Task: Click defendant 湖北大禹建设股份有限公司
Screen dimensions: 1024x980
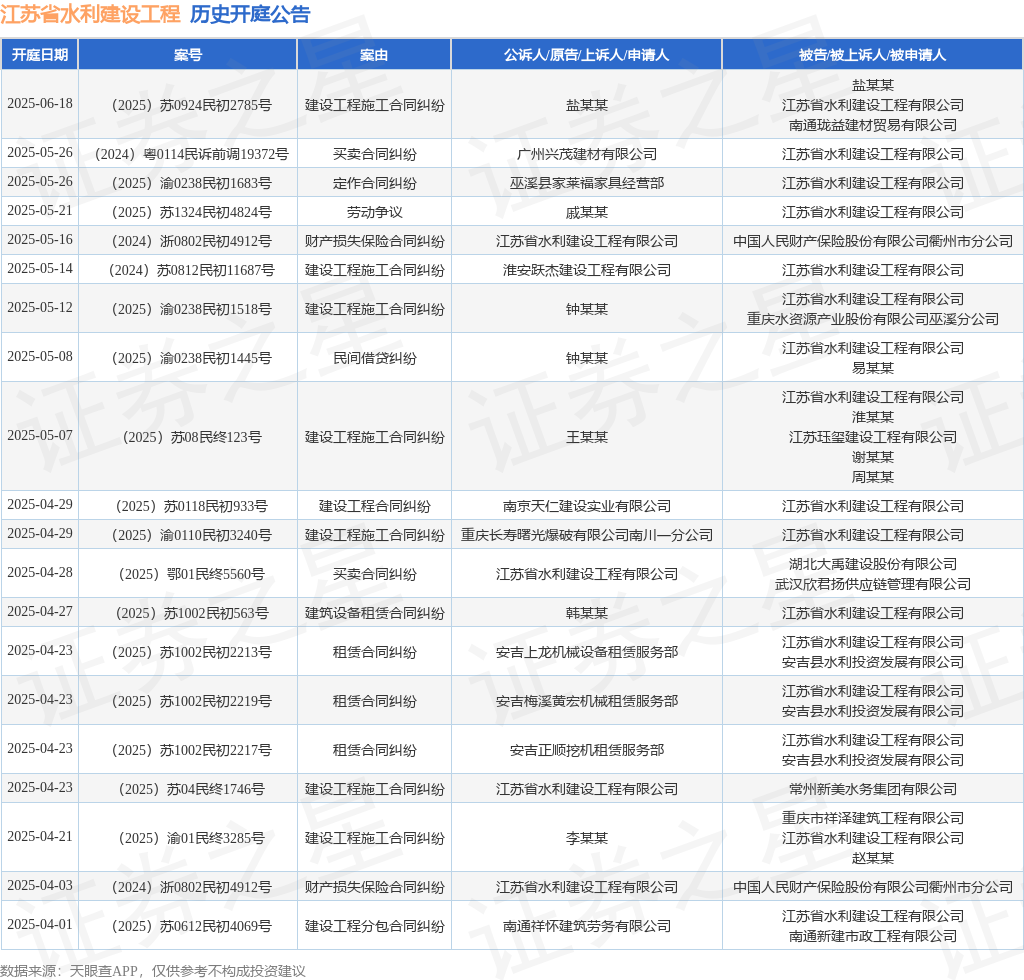Action: [872, 564]
